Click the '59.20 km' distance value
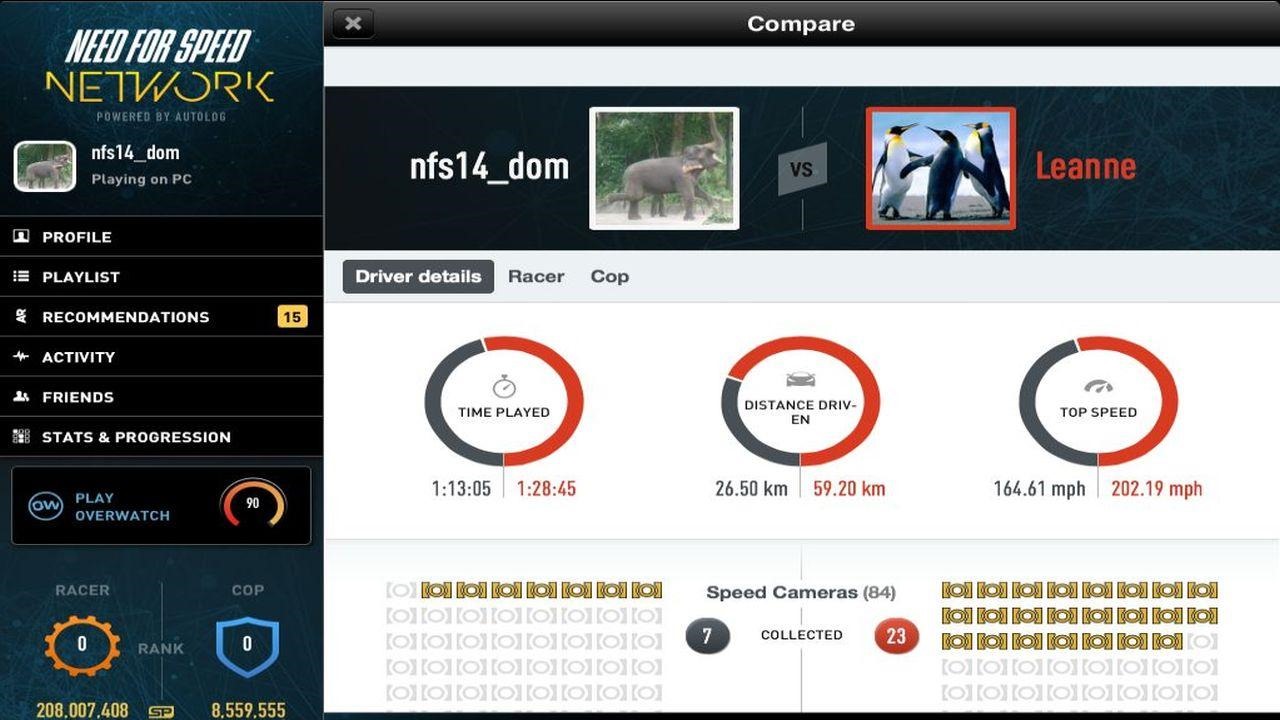The height and width of the screenshot is (720, 1280). point(849,489)
